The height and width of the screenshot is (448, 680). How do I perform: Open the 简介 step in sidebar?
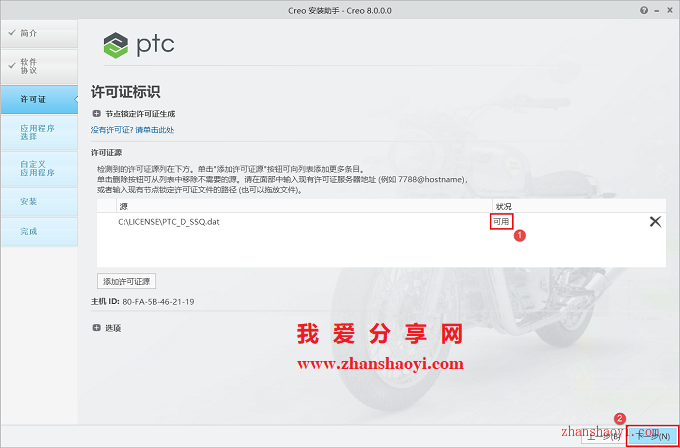39,33
